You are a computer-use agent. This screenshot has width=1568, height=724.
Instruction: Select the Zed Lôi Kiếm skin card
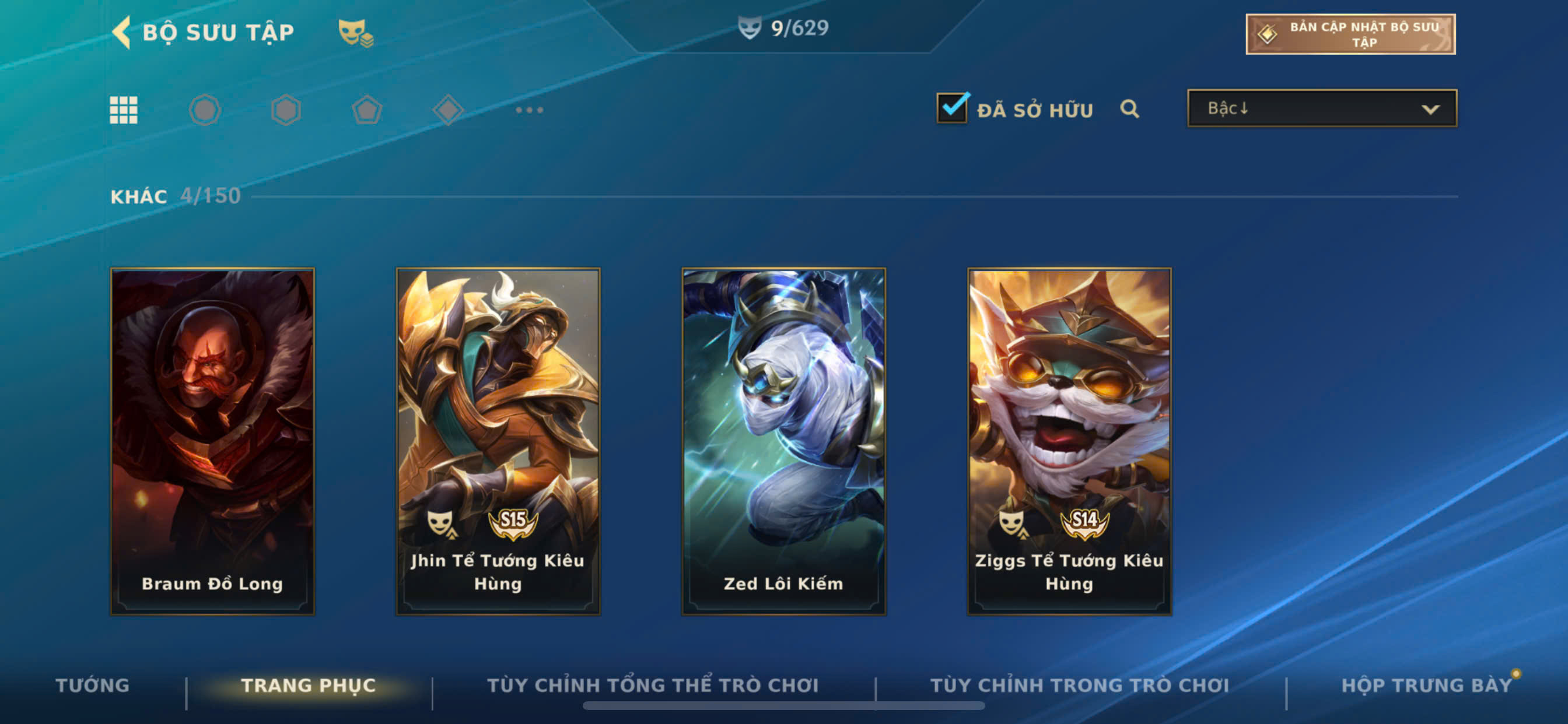(783, 441)
